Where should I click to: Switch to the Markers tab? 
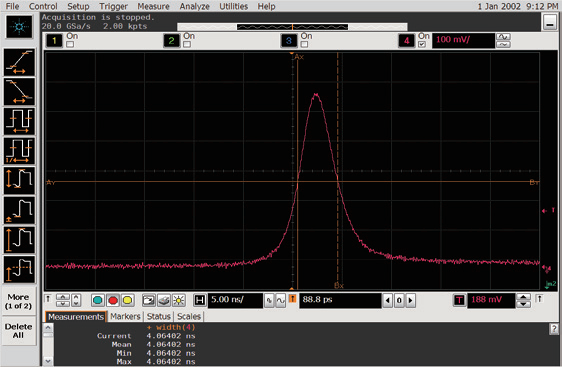125,316
